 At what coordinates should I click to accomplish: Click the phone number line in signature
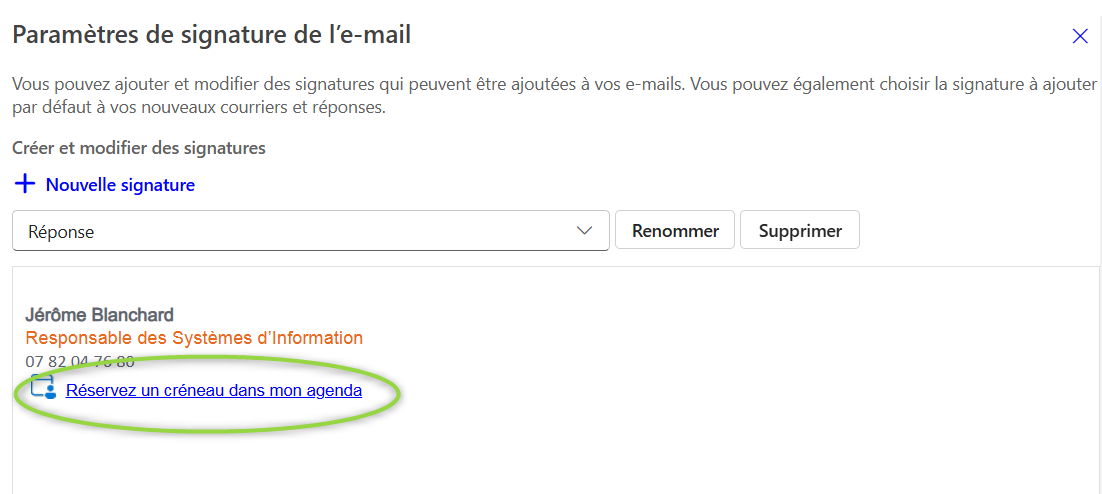pos(80,362)
